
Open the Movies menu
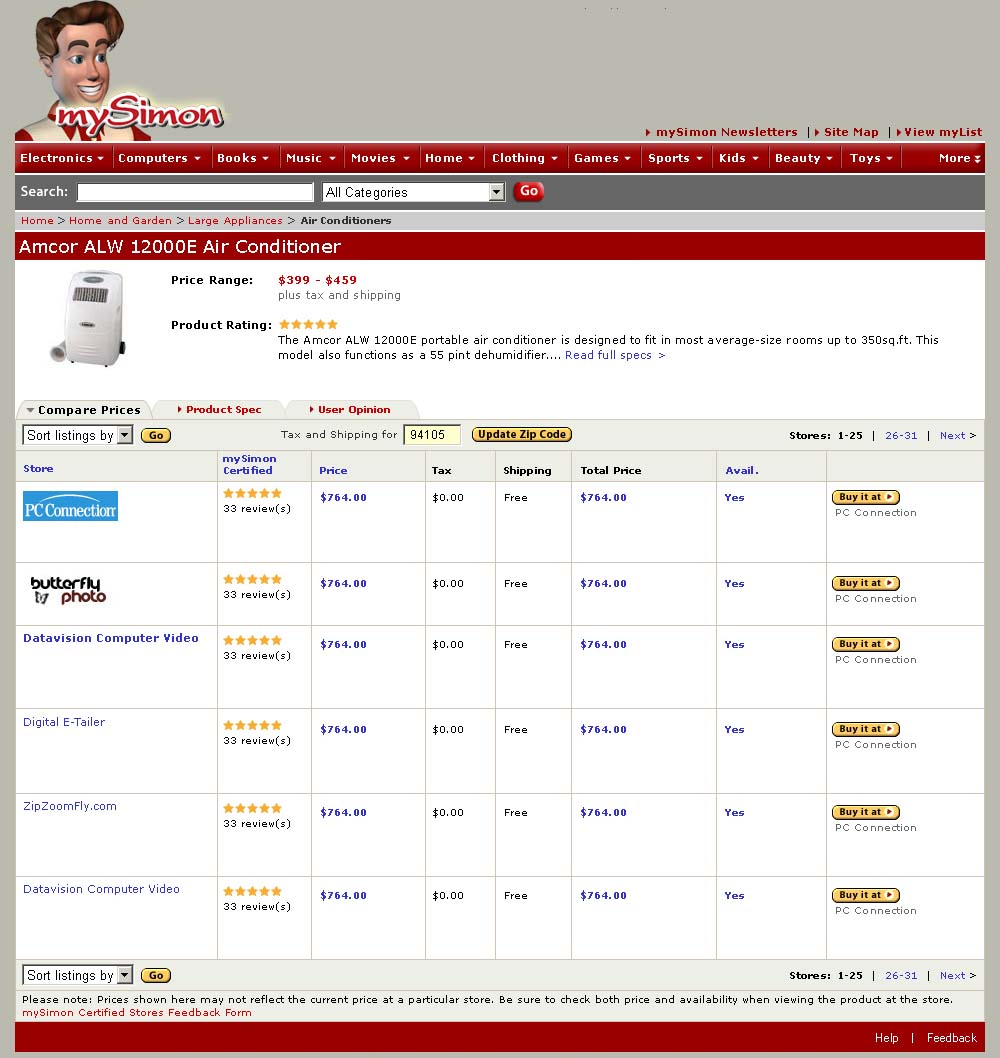381,158
